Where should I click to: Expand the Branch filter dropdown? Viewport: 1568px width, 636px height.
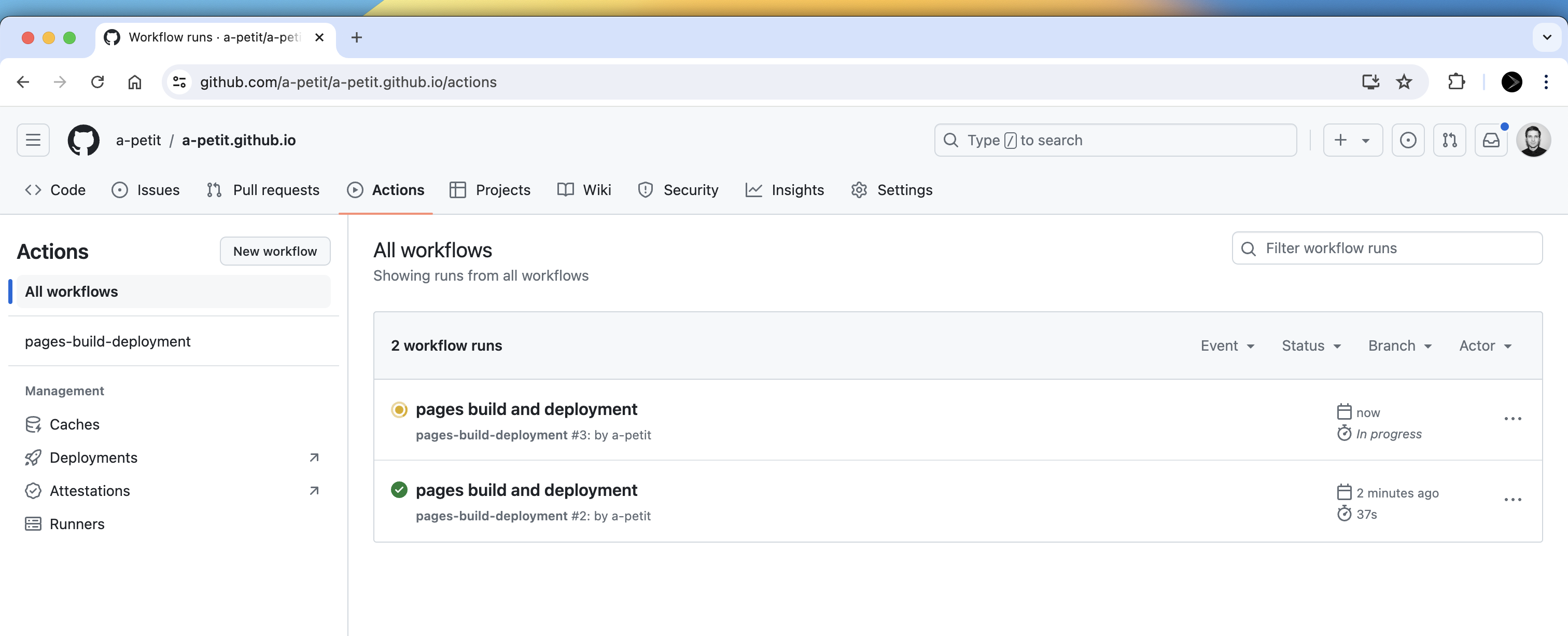point(1400,345)
